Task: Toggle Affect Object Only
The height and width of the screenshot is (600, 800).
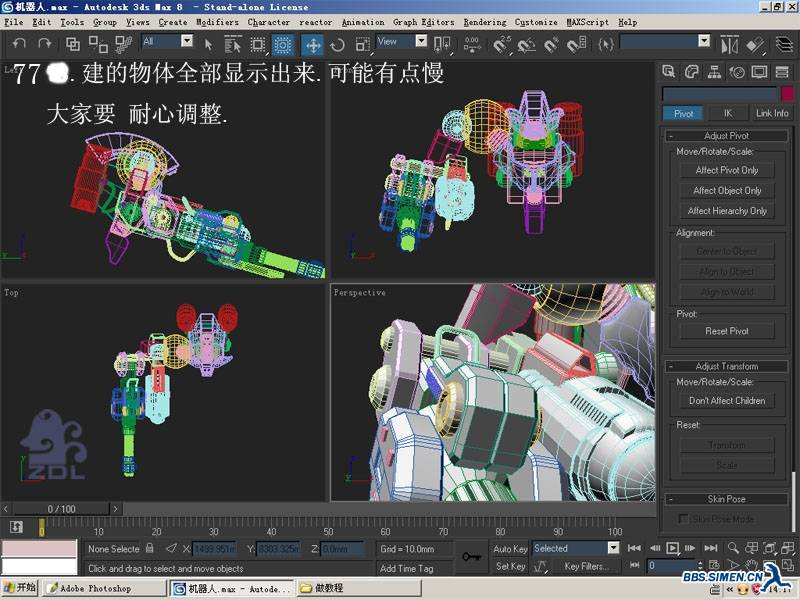Action: (727, 191)
